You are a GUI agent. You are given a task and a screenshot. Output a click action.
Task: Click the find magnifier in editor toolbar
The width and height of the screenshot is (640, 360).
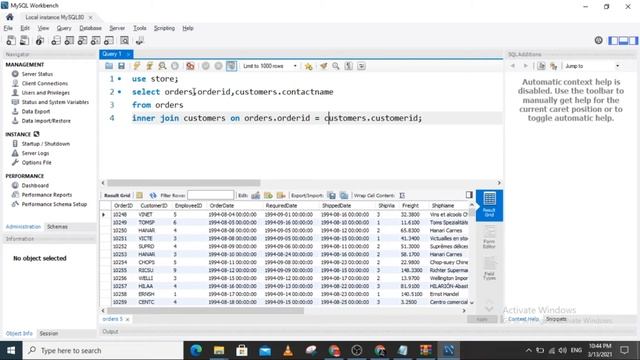tap(336, 66)
